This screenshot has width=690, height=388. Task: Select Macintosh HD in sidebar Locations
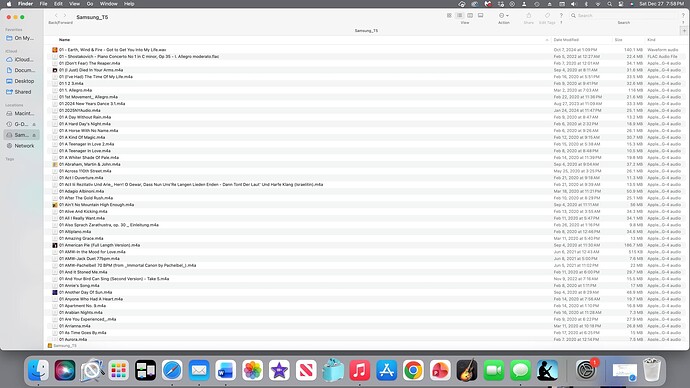pyautogui.click(x=20, y=113)
